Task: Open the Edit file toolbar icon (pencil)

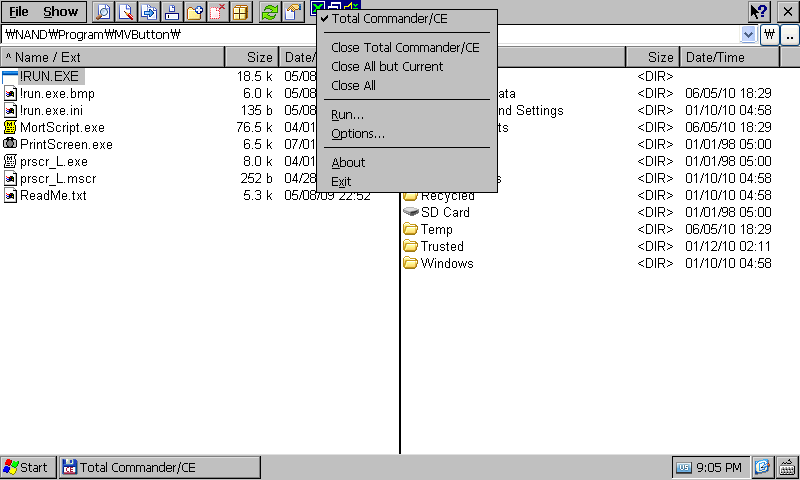Action: pyautogui.click(x=126, y=12)
